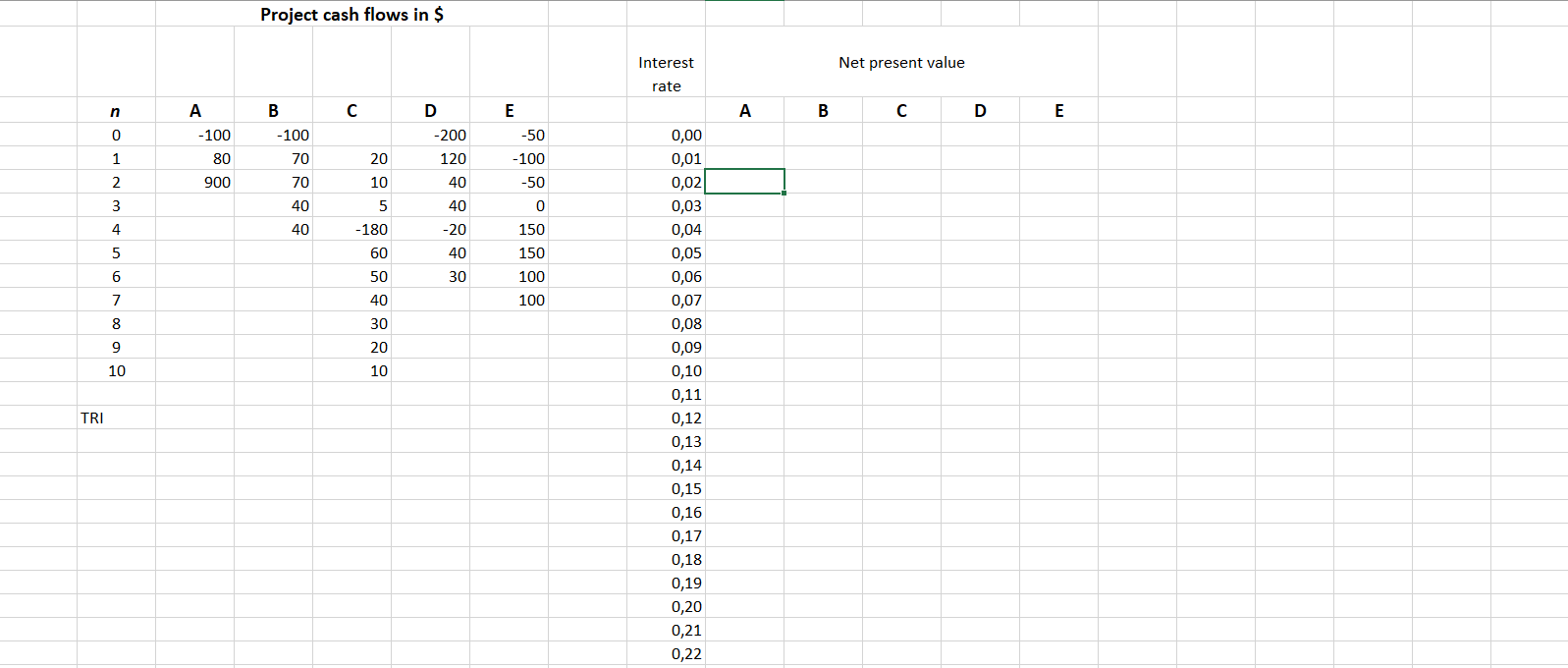Select project B's year 4 value 40
1568x668 pixels.
[x=273, y=229]
